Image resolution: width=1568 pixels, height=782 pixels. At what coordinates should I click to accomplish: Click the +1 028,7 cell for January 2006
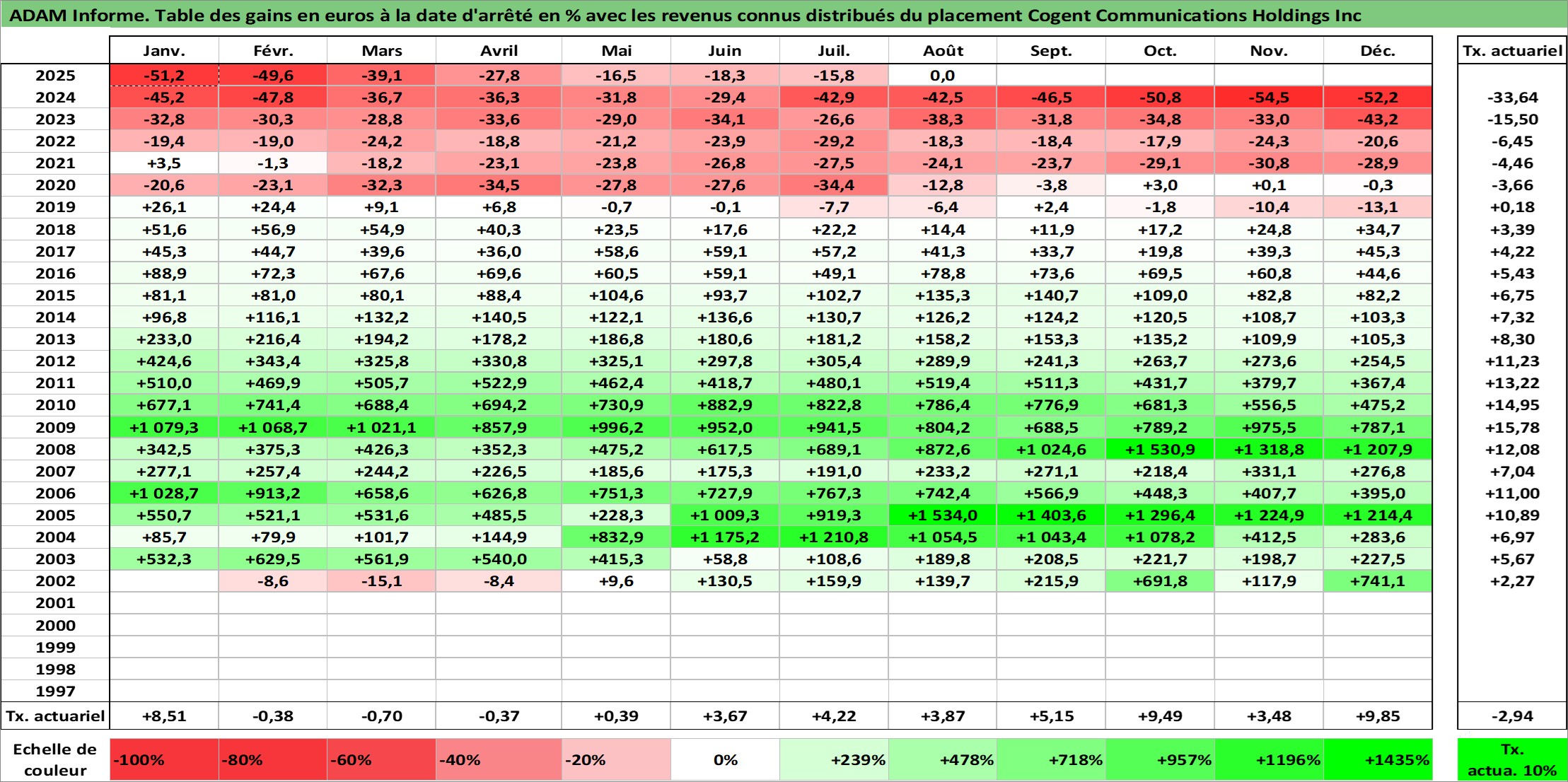coord(164,494)
